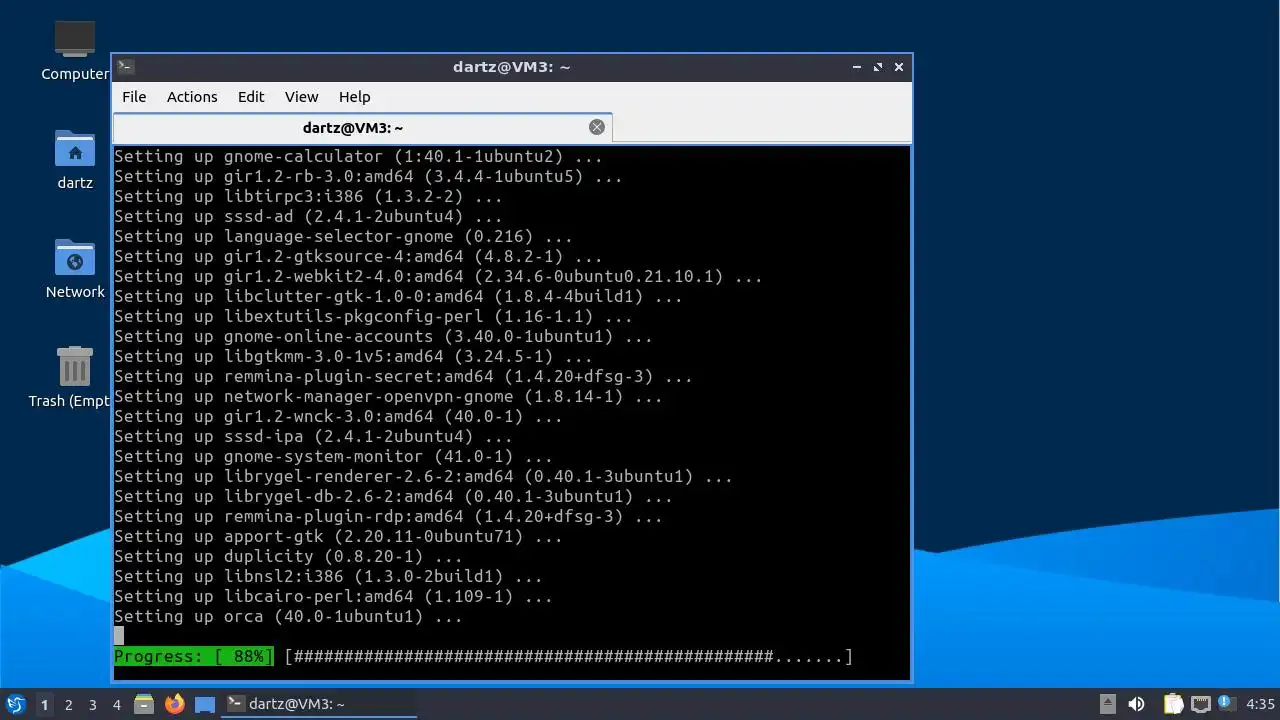The image size is (1280, 720).
Task: Open the Actions menu
Action: (192, 97)
